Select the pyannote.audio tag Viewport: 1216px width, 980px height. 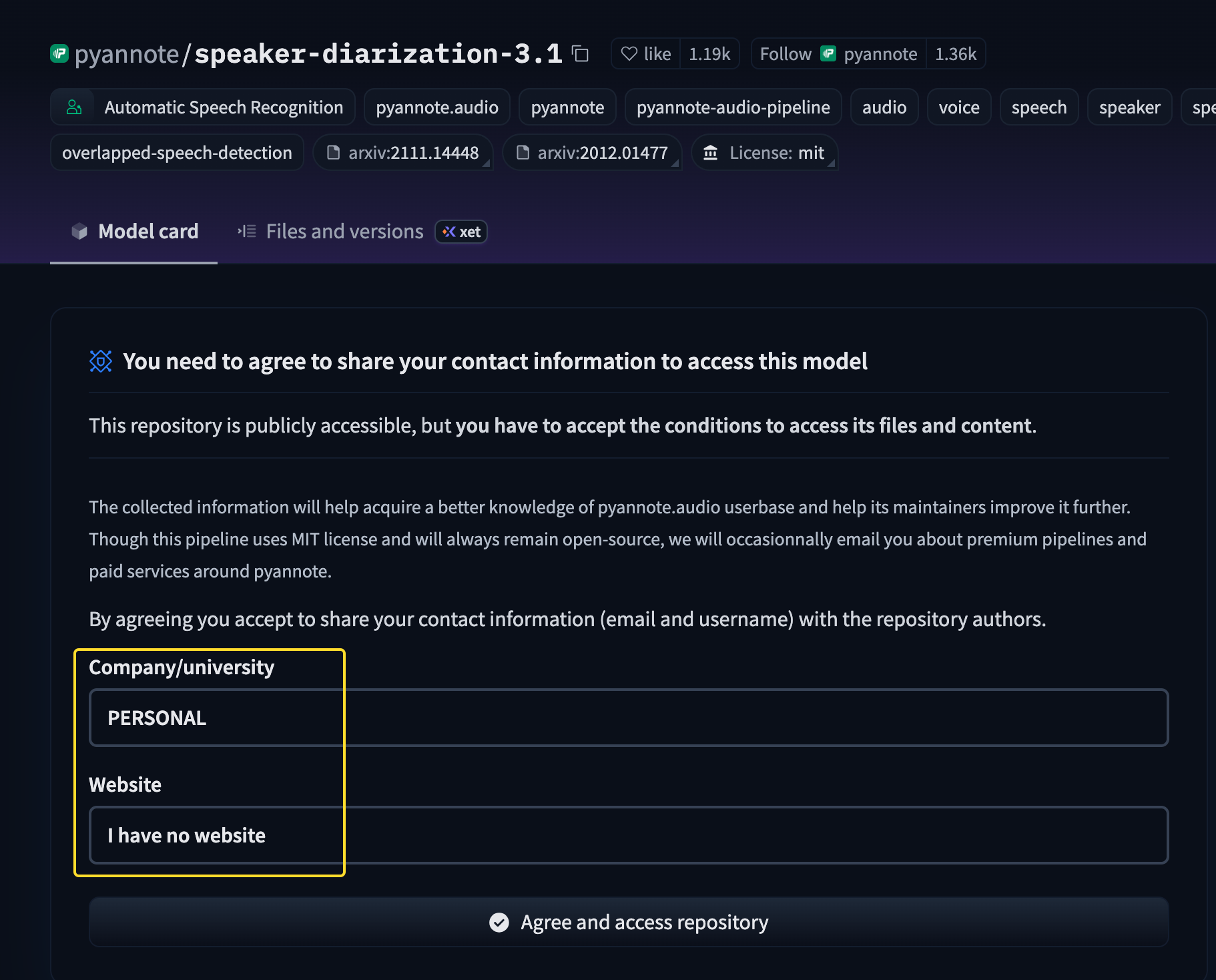437,107
